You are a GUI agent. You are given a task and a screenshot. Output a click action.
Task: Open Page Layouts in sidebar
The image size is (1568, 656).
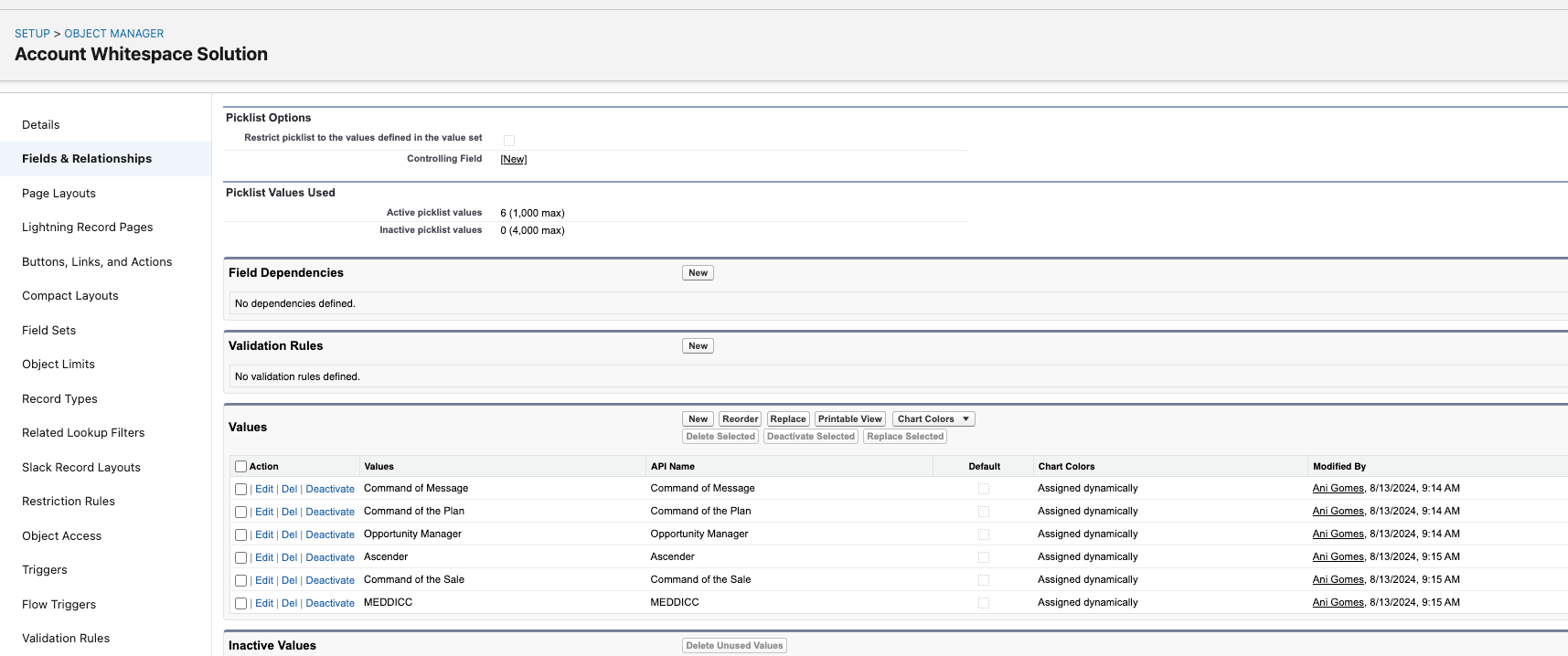[59, 194]
